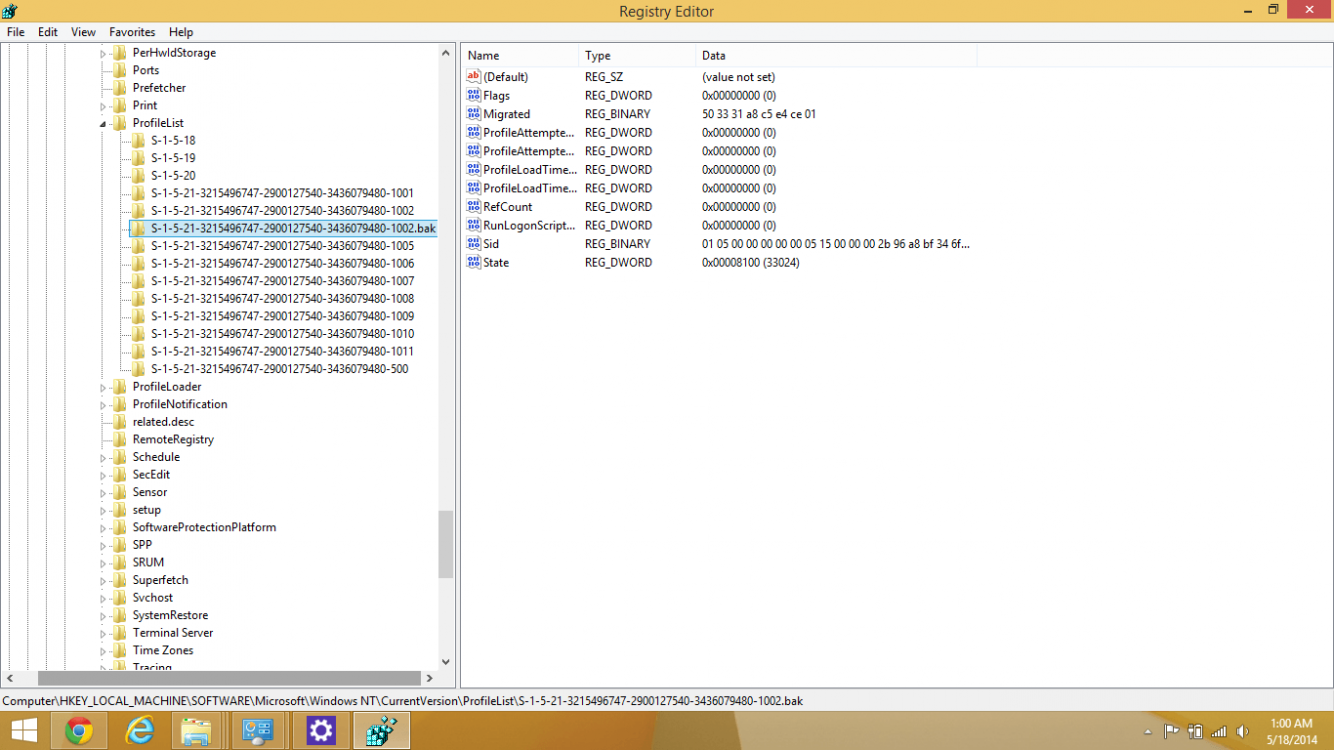This screenshot has width=1334, height=750.
Task: Open the Edit menu
Action: click(x=48, y=32)
